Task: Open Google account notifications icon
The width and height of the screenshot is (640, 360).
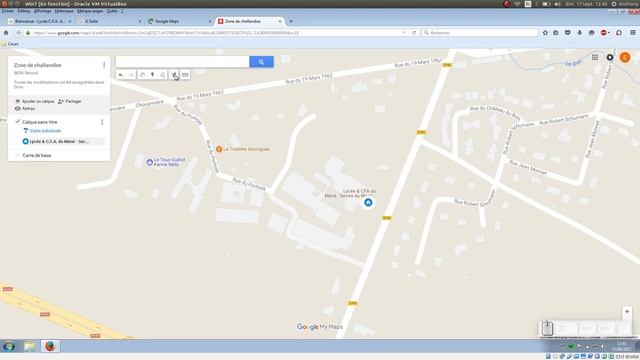Action: 610,58
